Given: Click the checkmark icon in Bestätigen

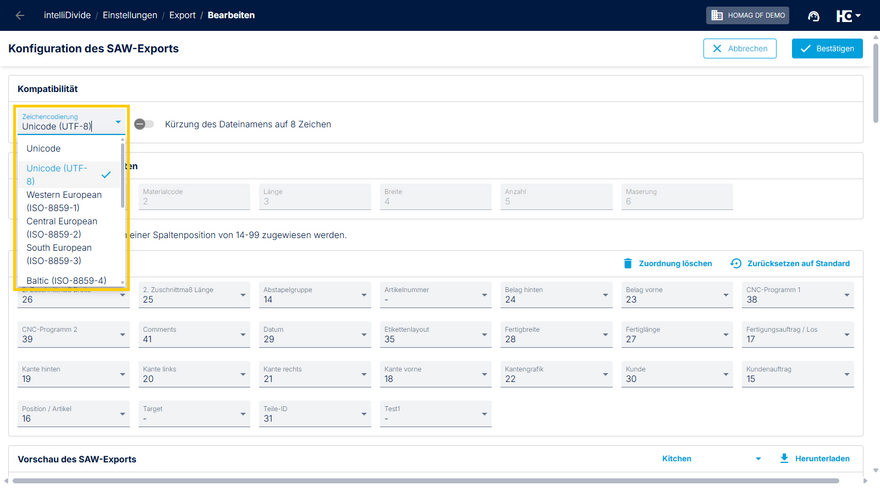Looking at the screenshot, I should [806, 48].
